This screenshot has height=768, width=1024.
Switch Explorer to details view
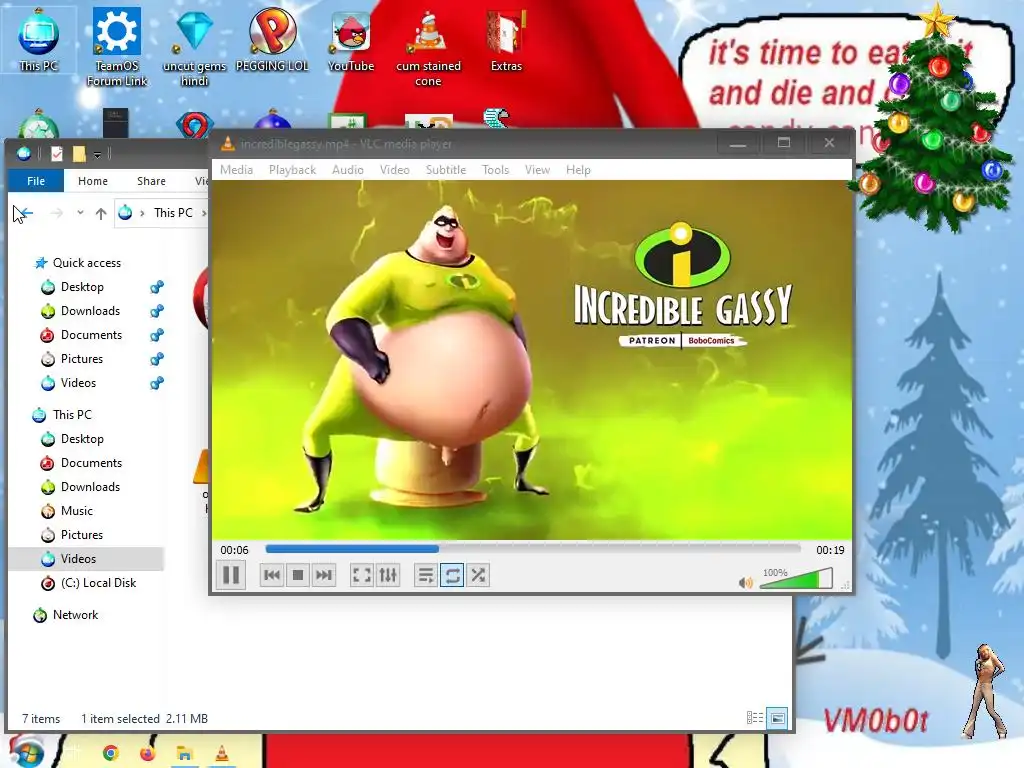point(754,718)
